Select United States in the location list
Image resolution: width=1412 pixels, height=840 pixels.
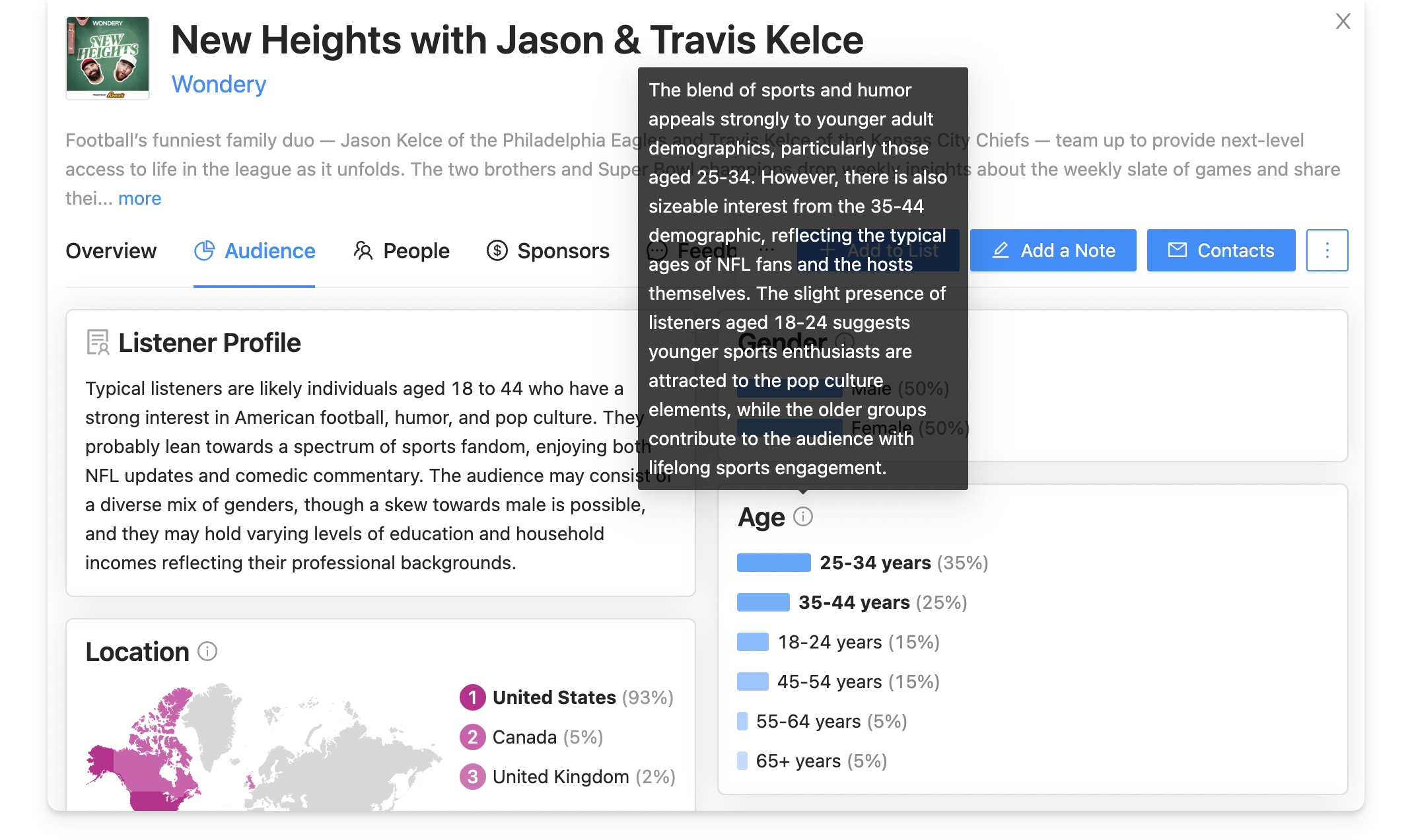click(x=553, y=697)
